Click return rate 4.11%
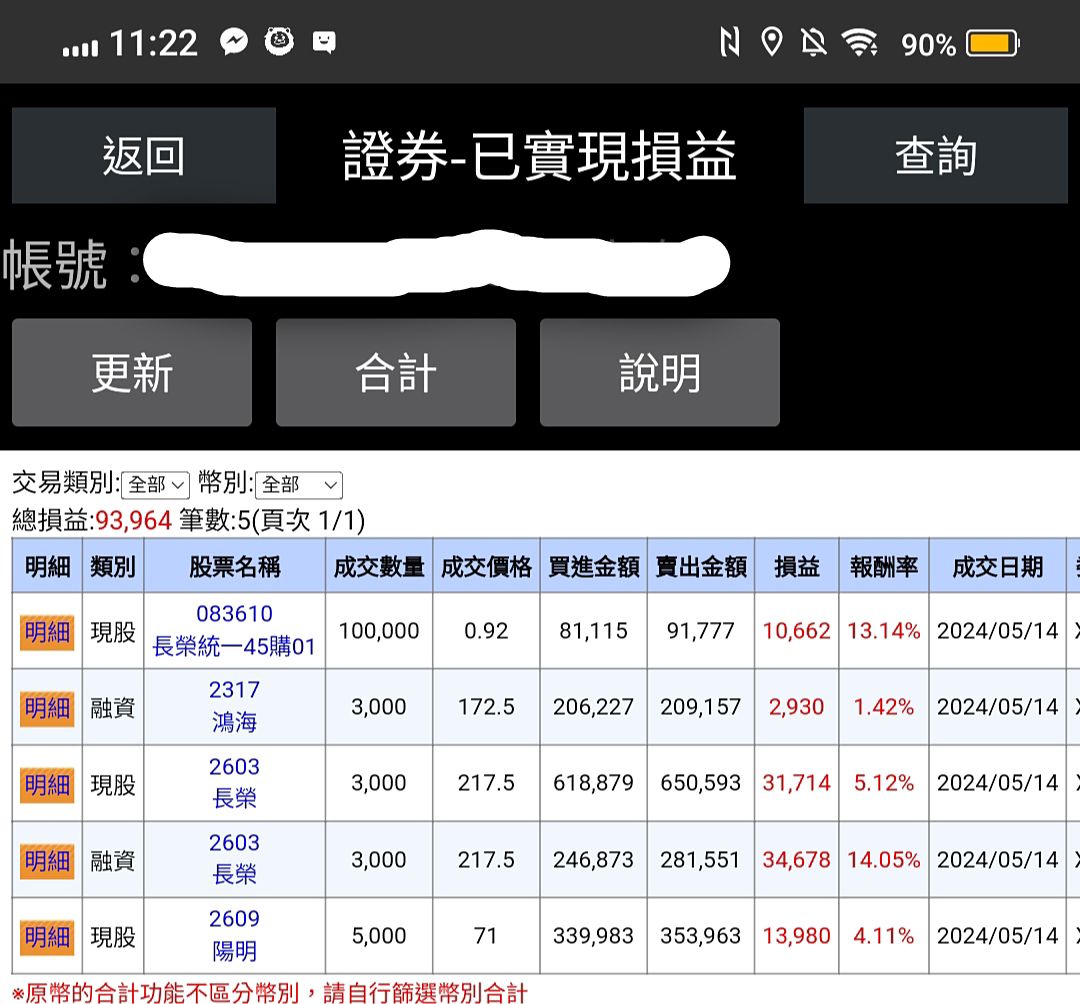 pyautogui.click(x=884, y=936)
